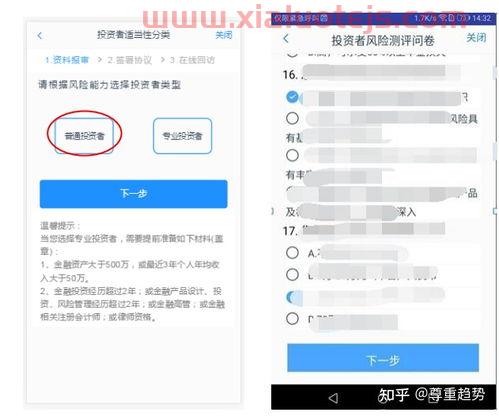Image resolution: width=499 pixels, height=416 pixels.
Task: Click 下一步 below the questionnaire
Action: [383, 358]
